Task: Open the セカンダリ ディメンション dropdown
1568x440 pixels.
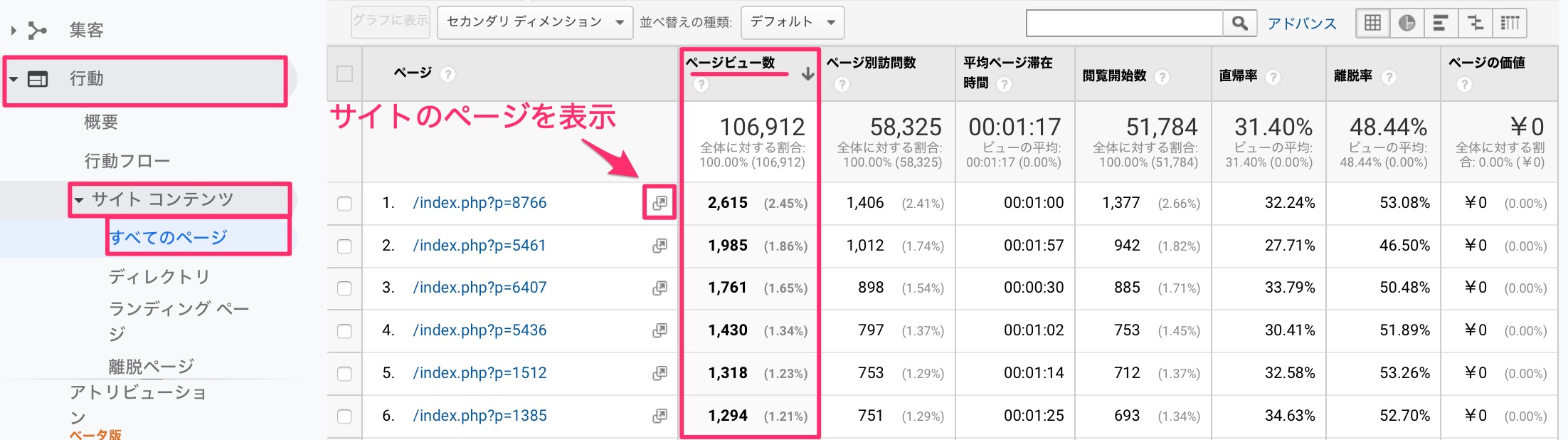Action: click(534, 23)
